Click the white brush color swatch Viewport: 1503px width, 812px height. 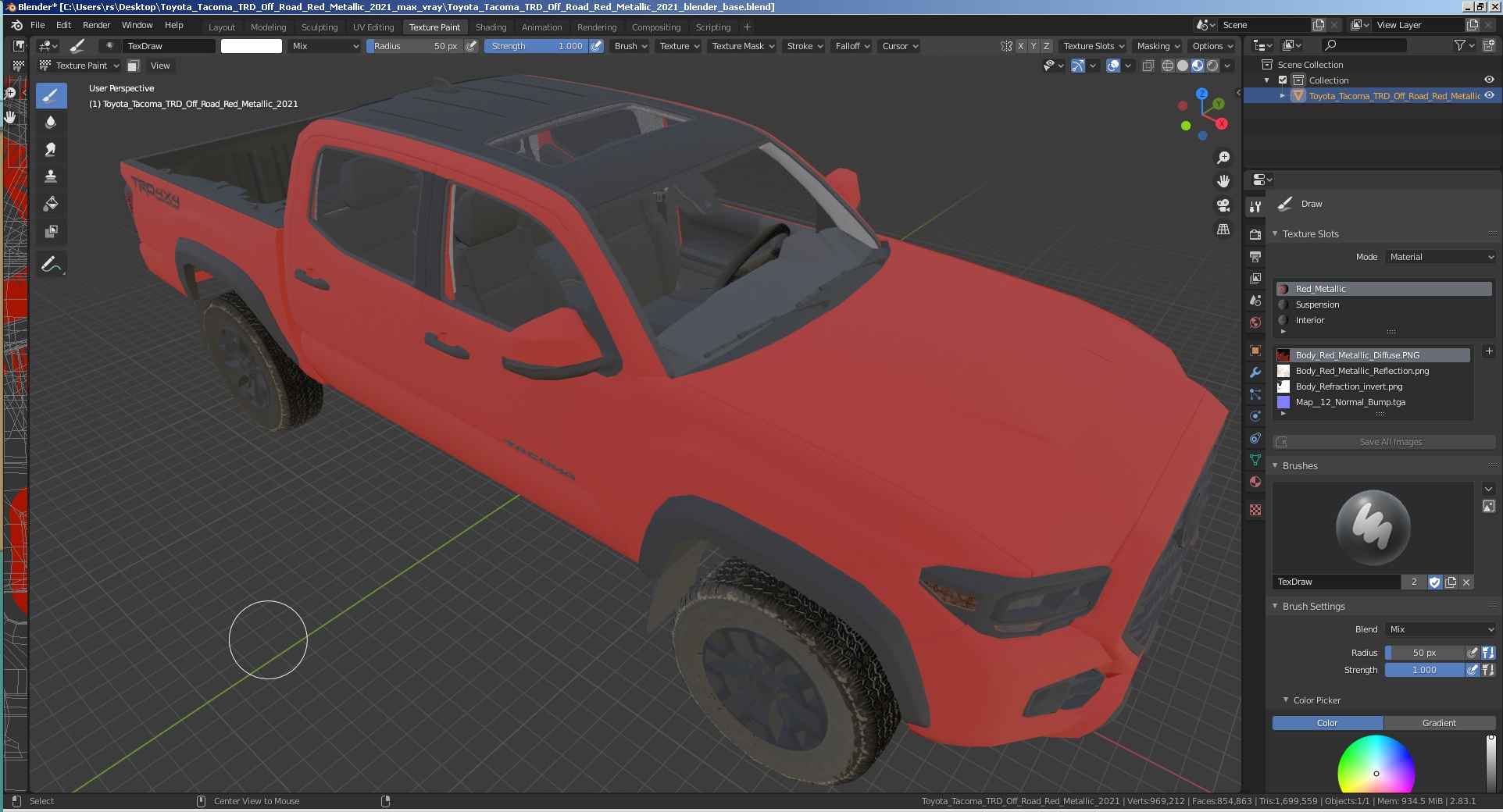click(252, 46)
